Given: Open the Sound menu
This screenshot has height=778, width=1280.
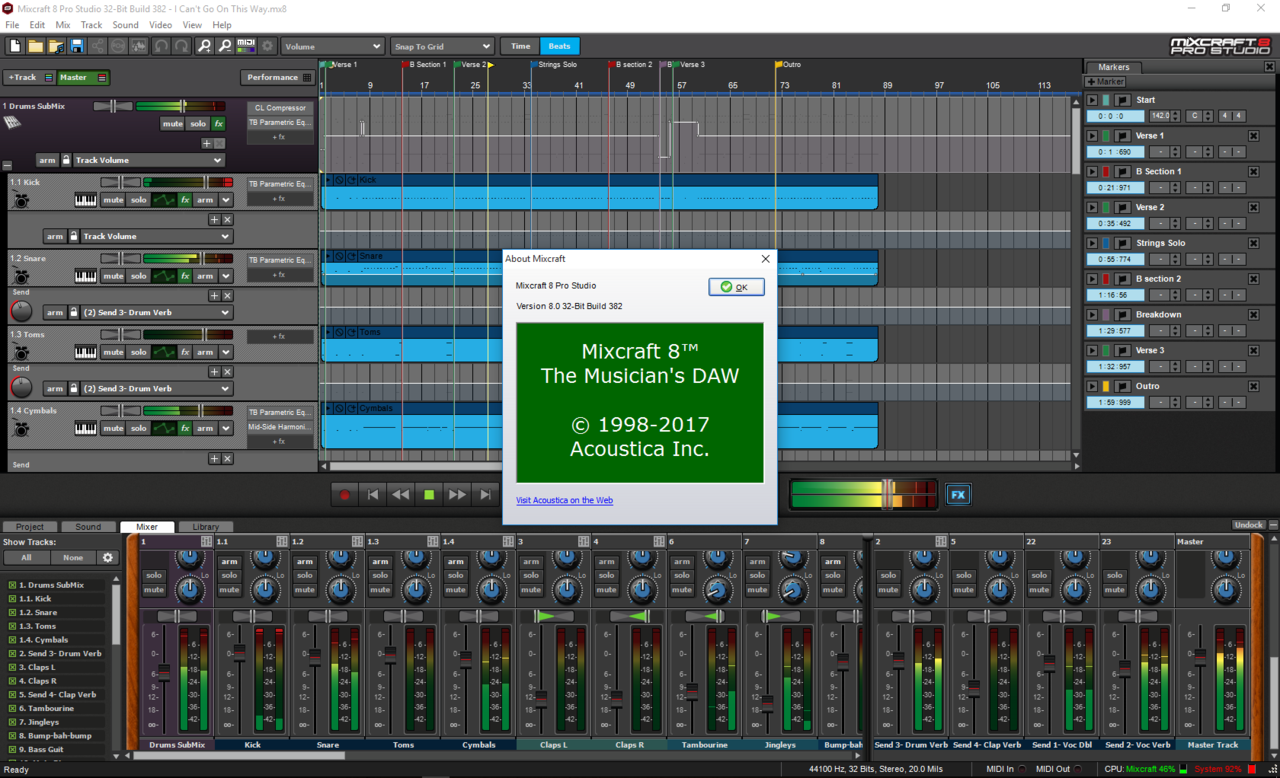Looking at the screenshot, I should (125, 25).
